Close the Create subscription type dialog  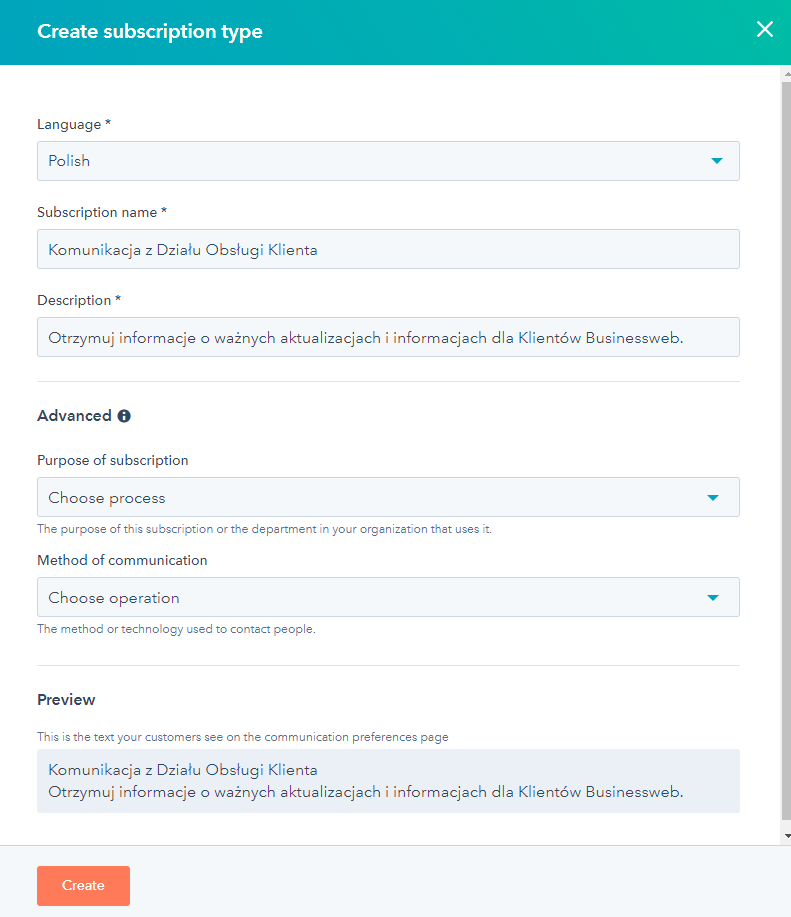click(x=765, y=29)
